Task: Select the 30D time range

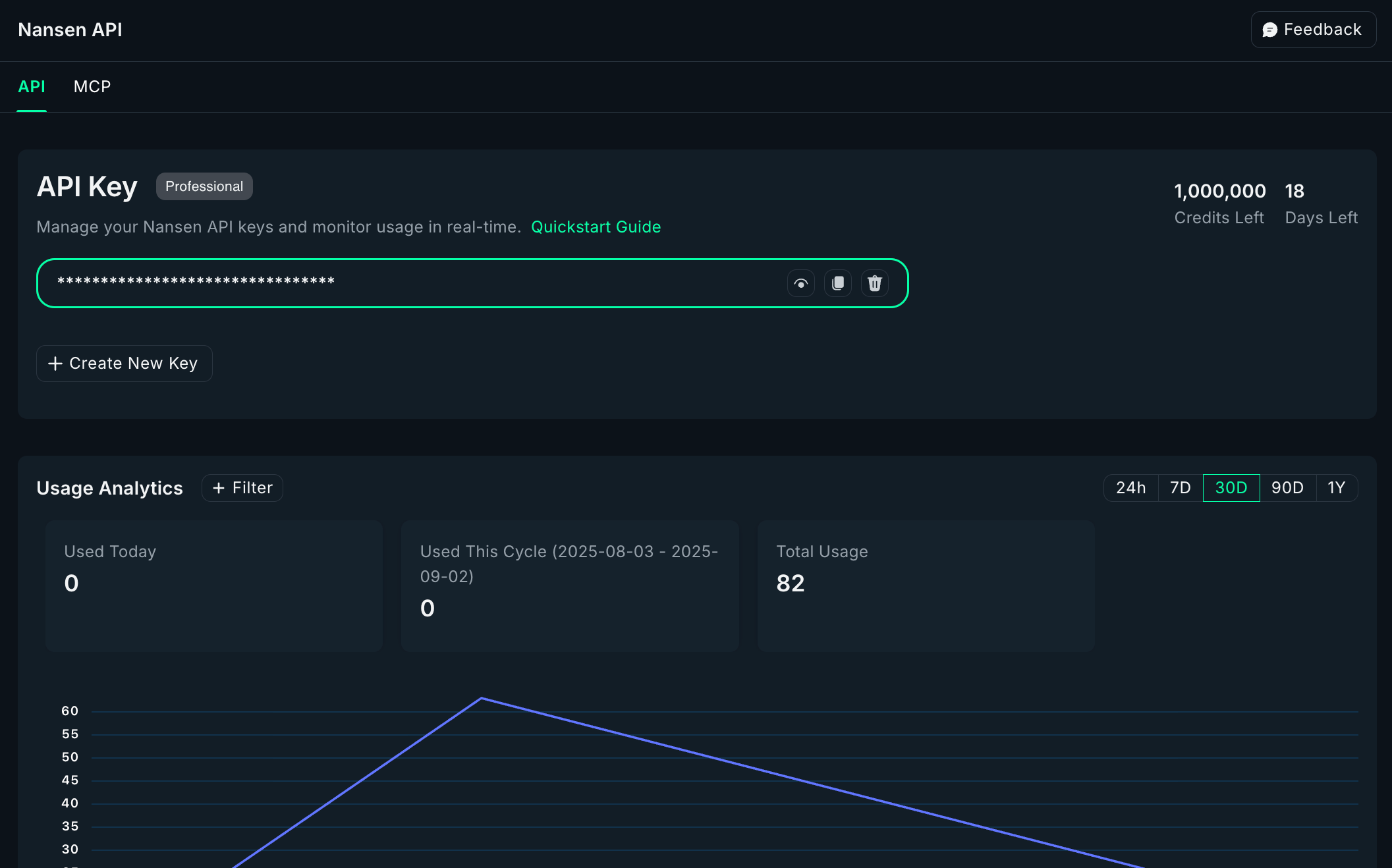Action: click(x=1231, y=488)
